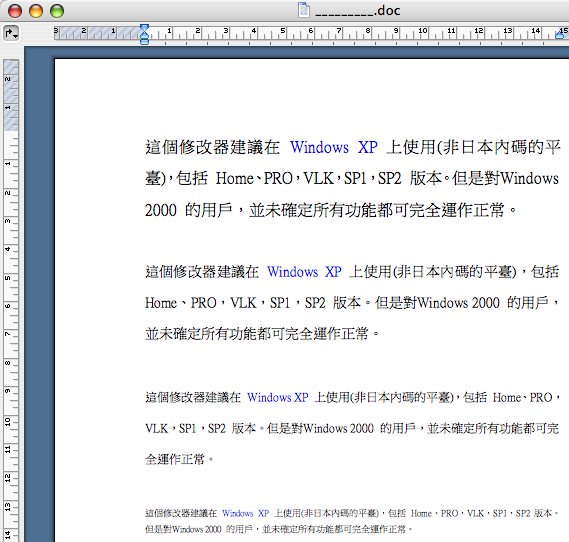Click "Home" in the first paragraph
569x542 pixels.
[234, 179]
